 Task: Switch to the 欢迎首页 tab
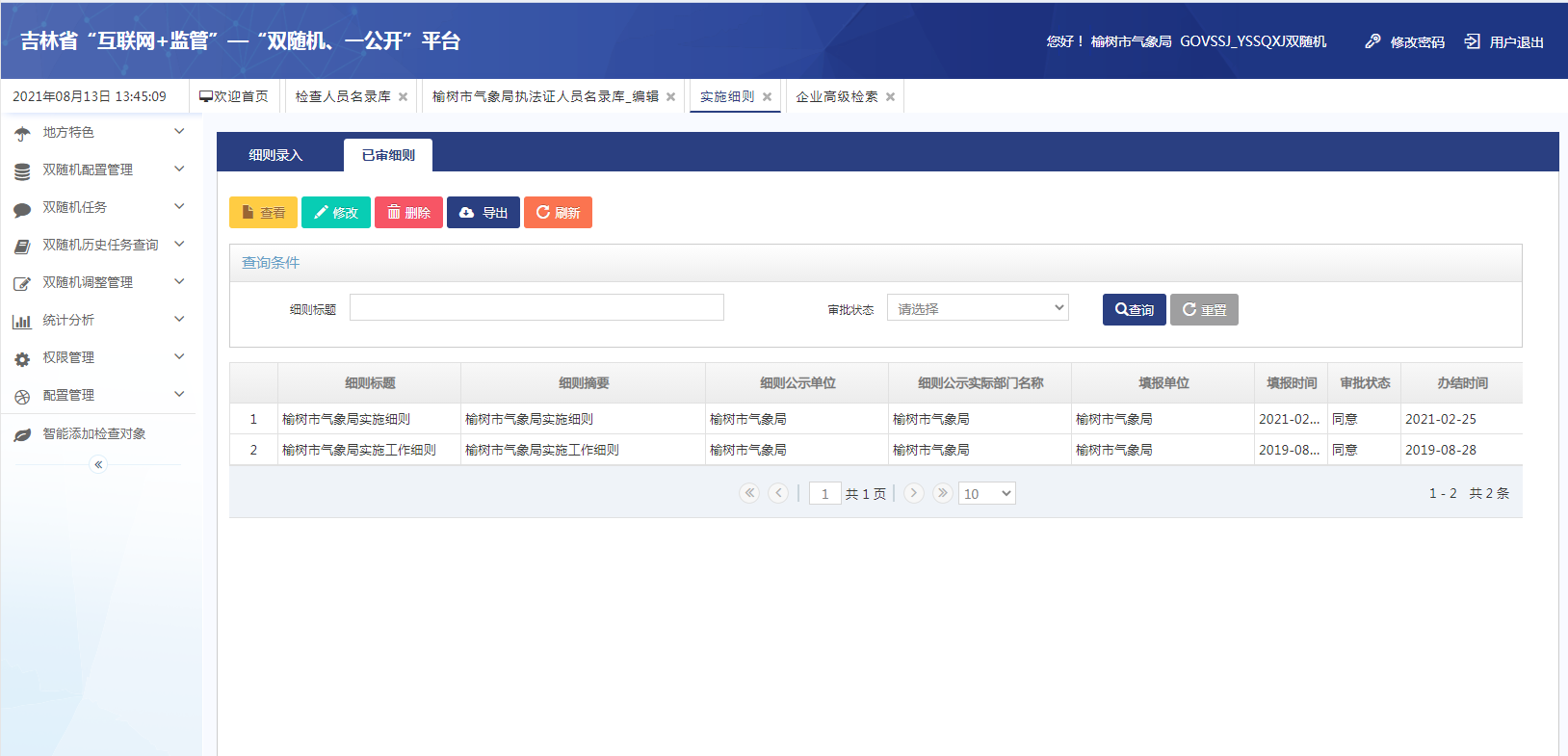[x=234, y=96]
